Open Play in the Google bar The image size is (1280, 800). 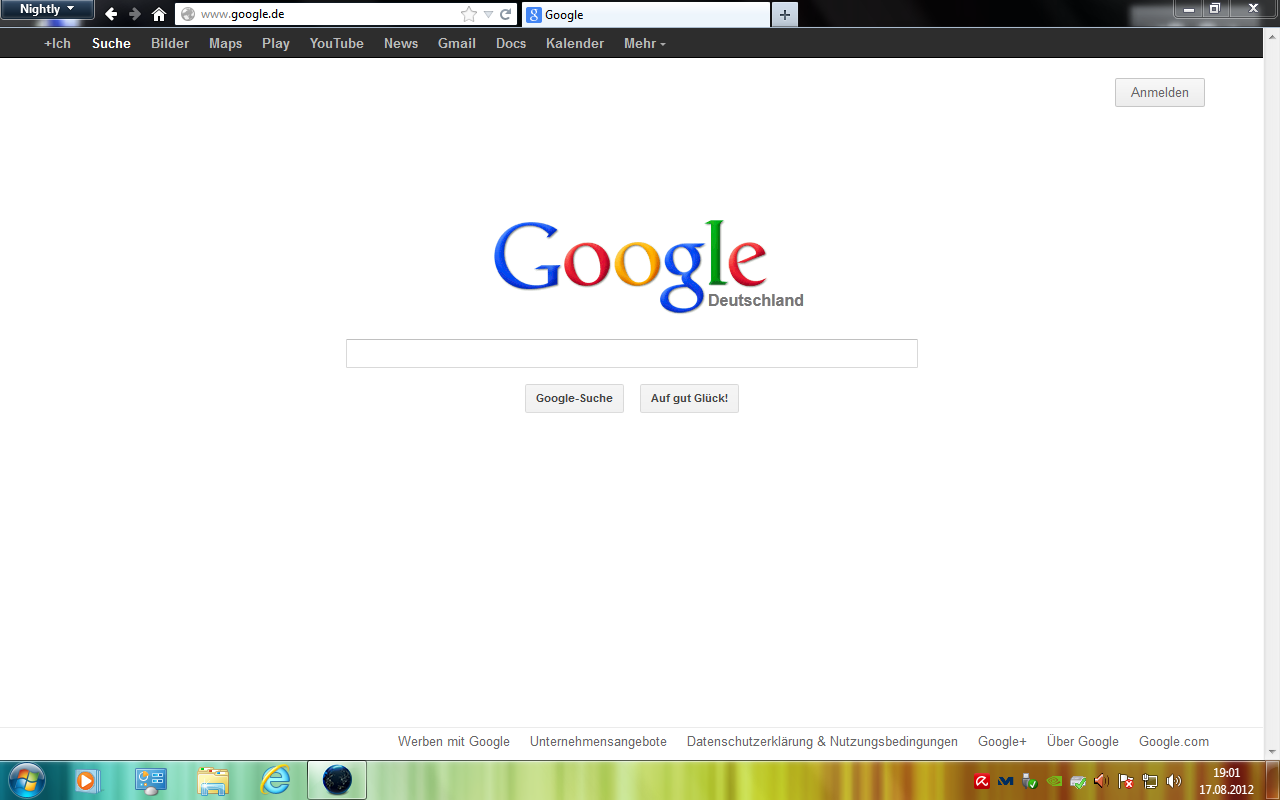point(276,43)
